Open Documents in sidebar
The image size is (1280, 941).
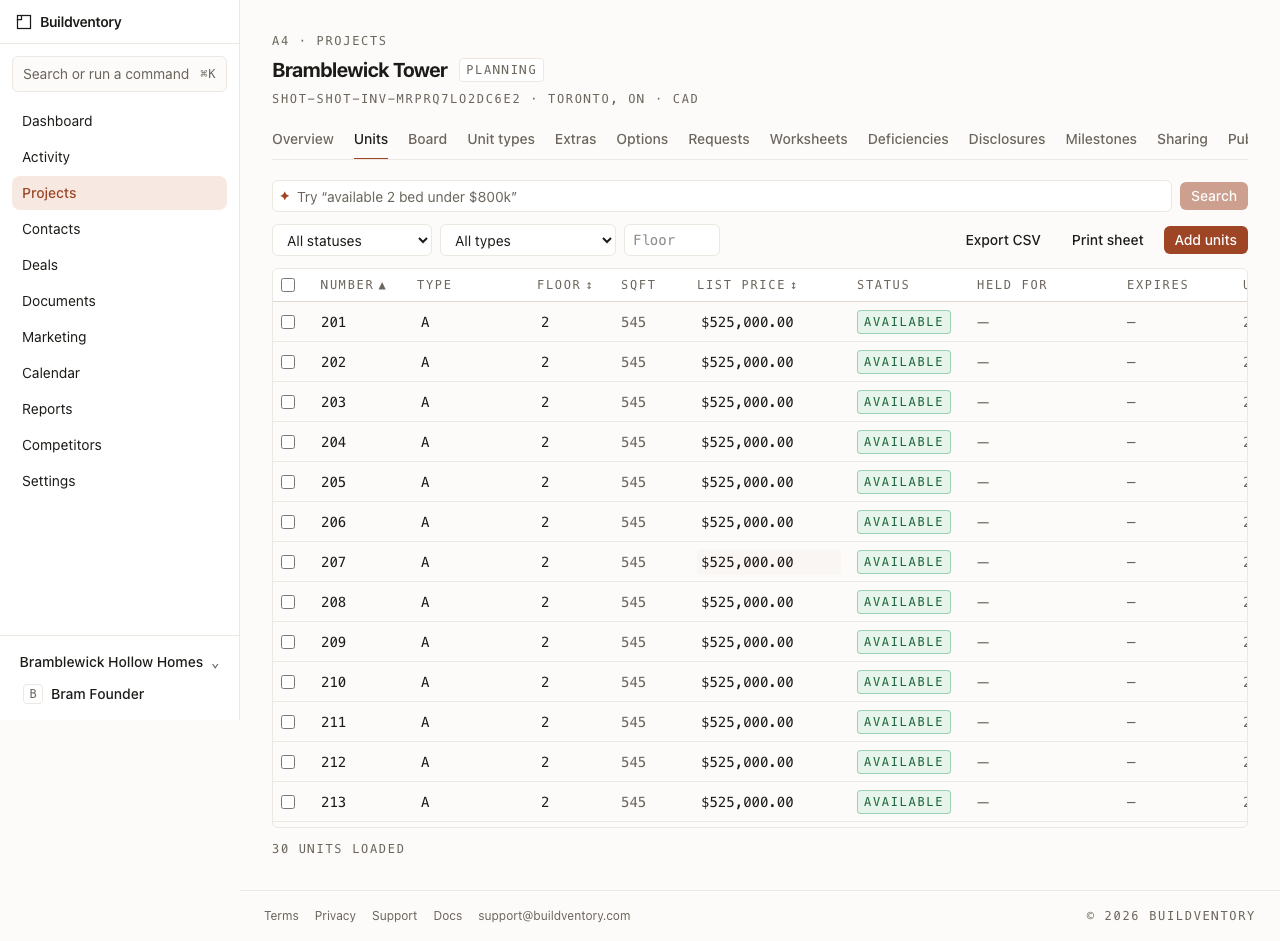pyautogui.click(x=119, y=301)
